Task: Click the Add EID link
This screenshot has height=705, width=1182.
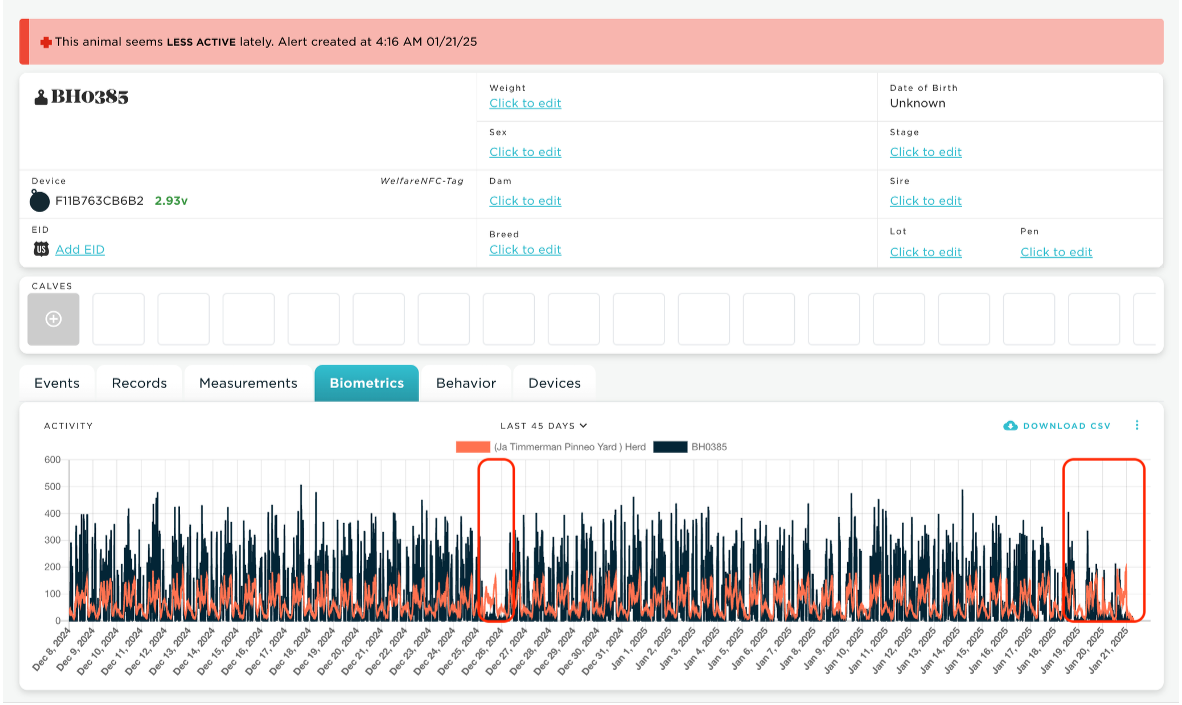Action: tap(80, 250)
